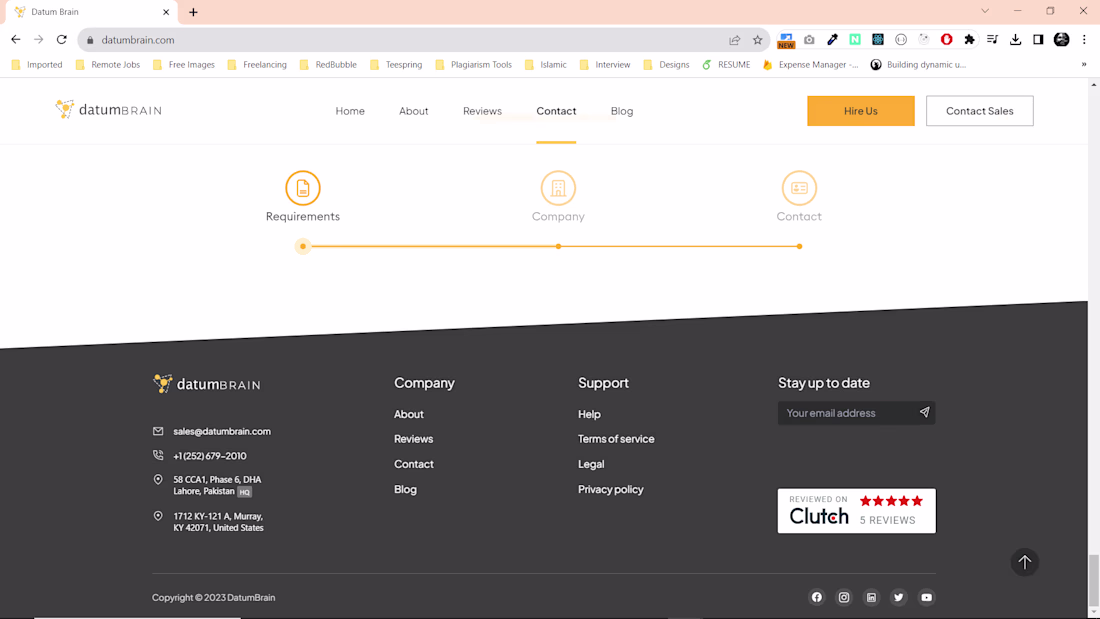Open the Instagram footer icon
Image resolution: width=1100 pixels, height=619 pixels.
point(844,597)
